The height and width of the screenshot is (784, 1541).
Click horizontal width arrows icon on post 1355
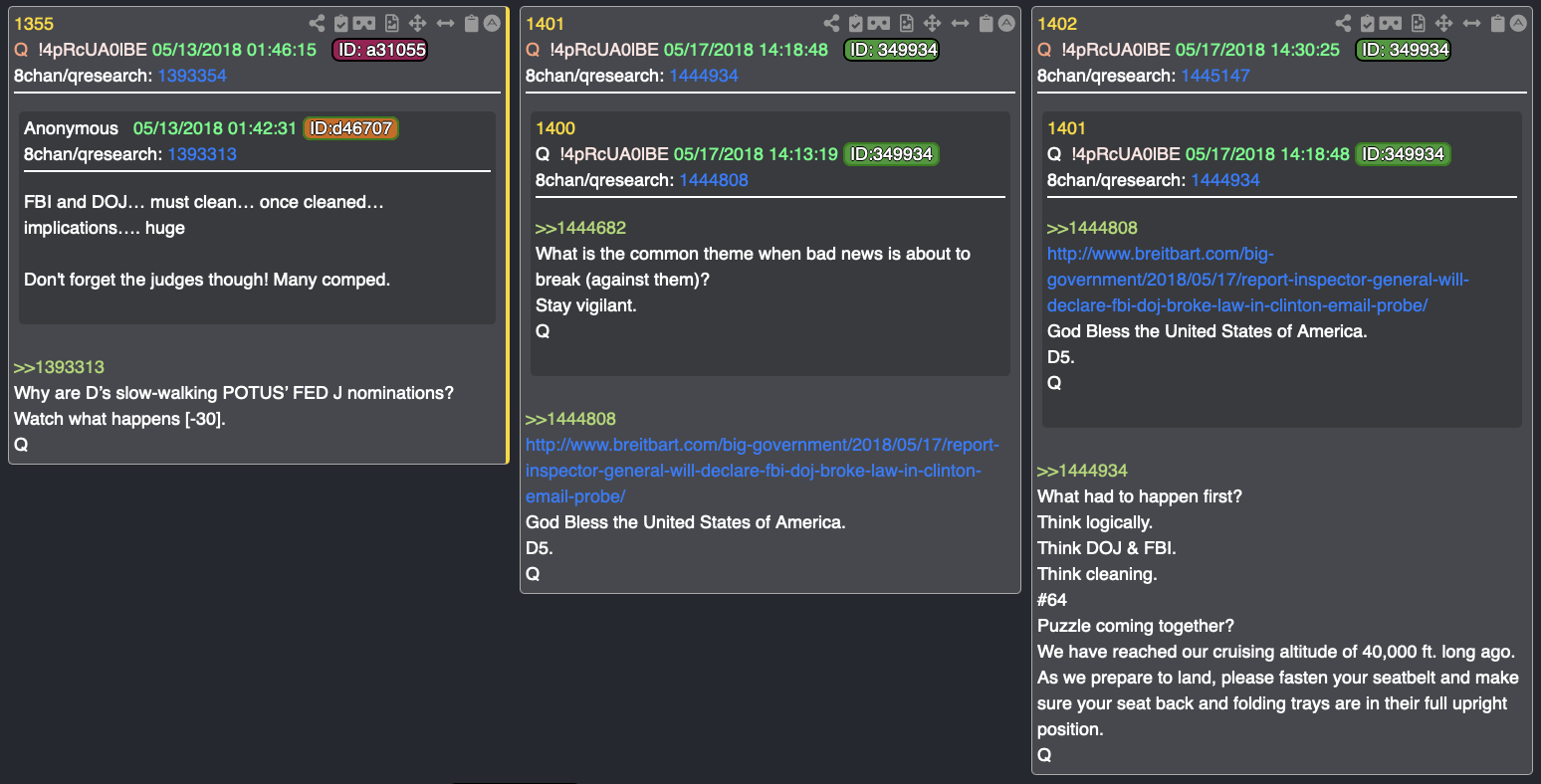(446, 23)
